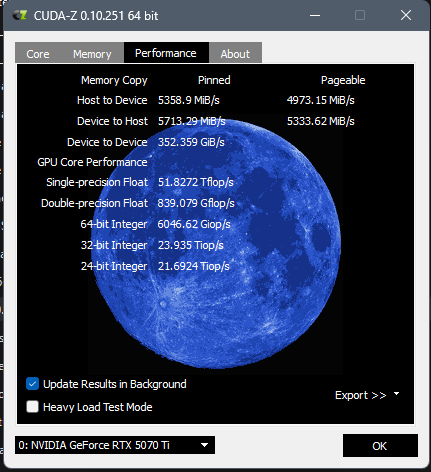Minimize the CUDA-Z window
431x472 pixels.
coord(315,15)
